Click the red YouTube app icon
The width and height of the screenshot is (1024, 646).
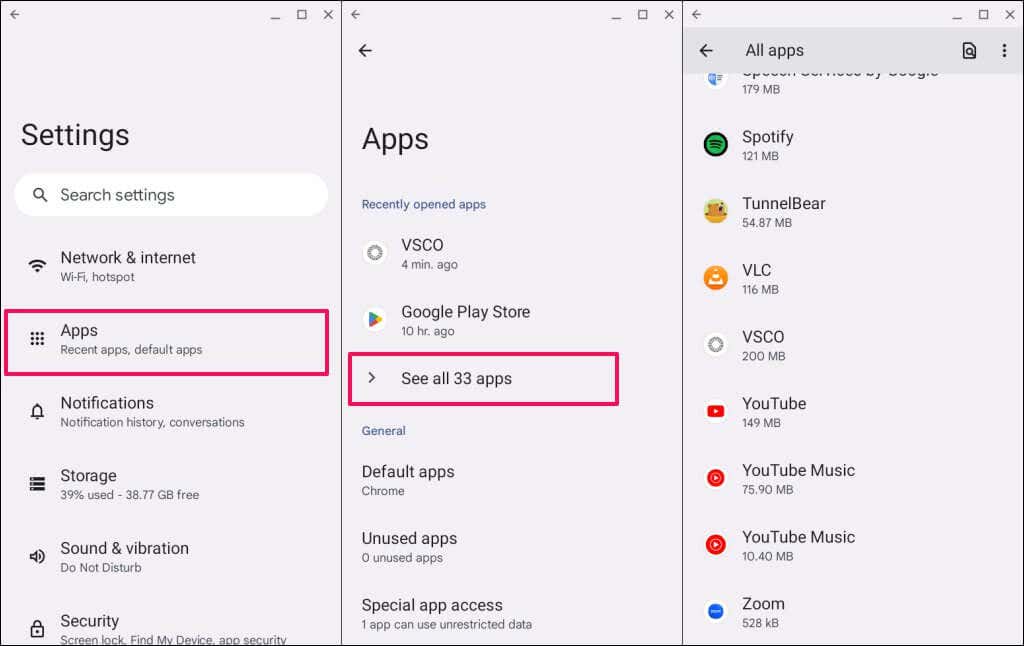[716, 411]
